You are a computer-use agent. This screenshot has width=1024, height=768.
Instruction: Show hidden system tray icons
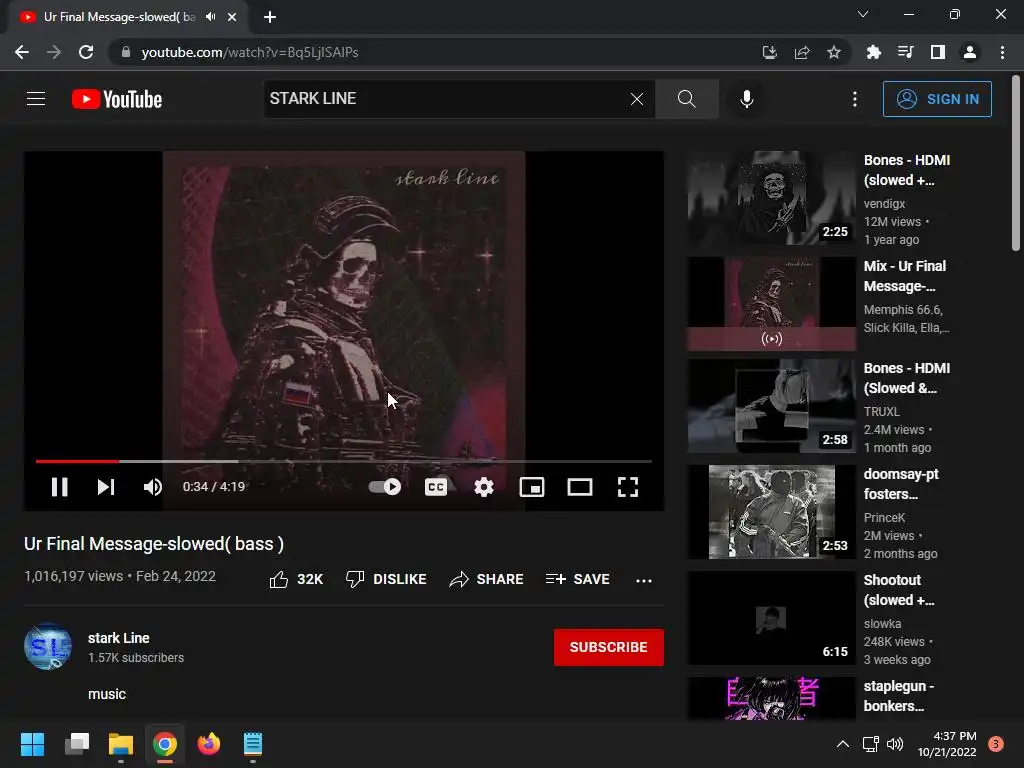click(843, 744)
